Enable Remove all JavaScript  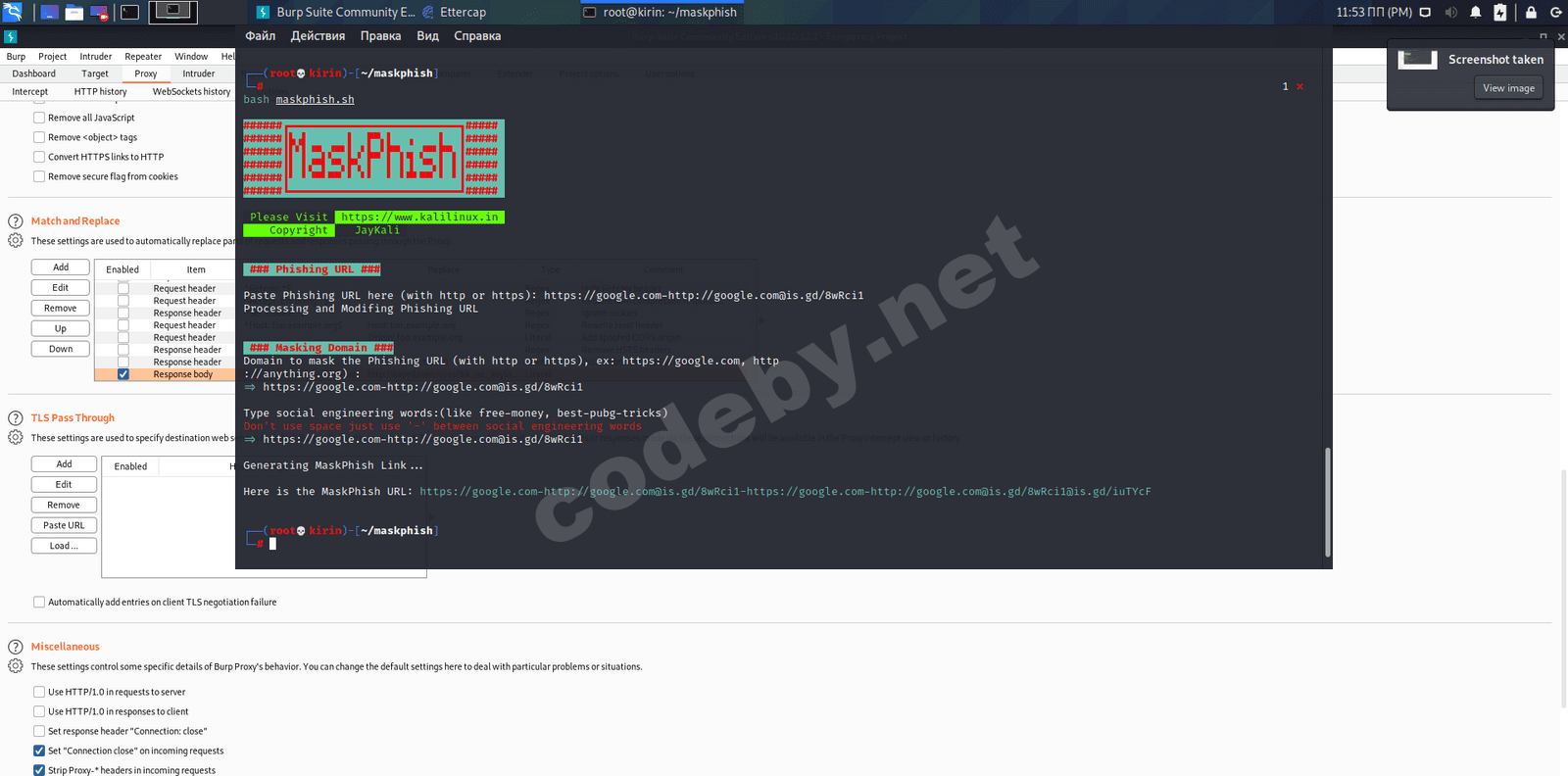click(x=39, y=118)
